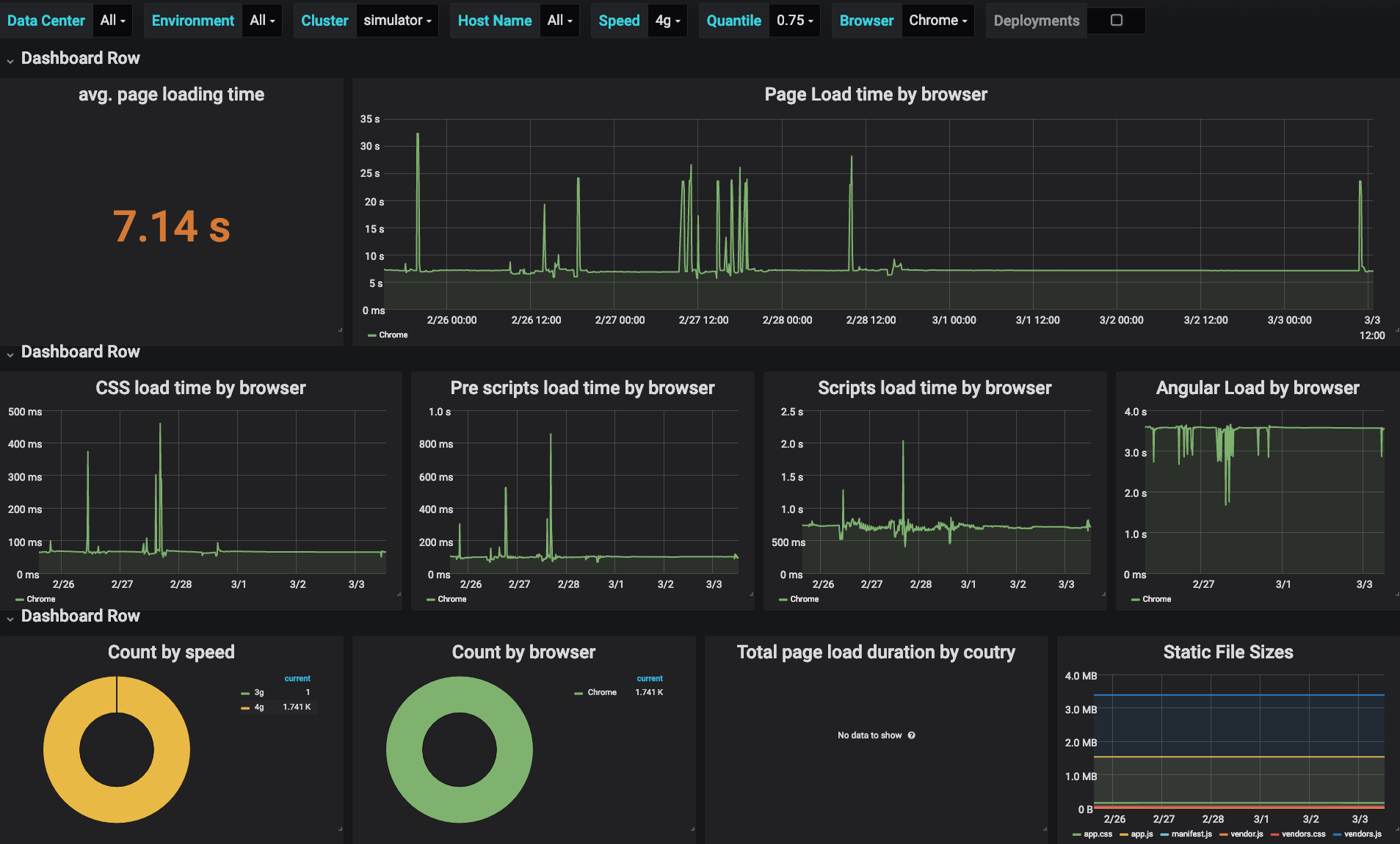This screenshot has width=1400, height=844.
Task: Open the Host Name dropdown
Action: coord(559,21)
